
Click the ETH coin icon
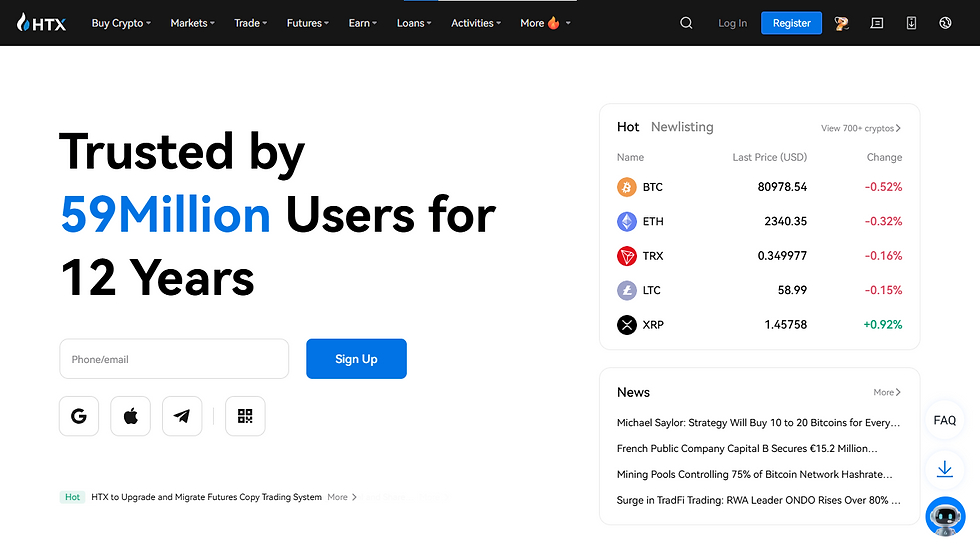coord(627,221)
